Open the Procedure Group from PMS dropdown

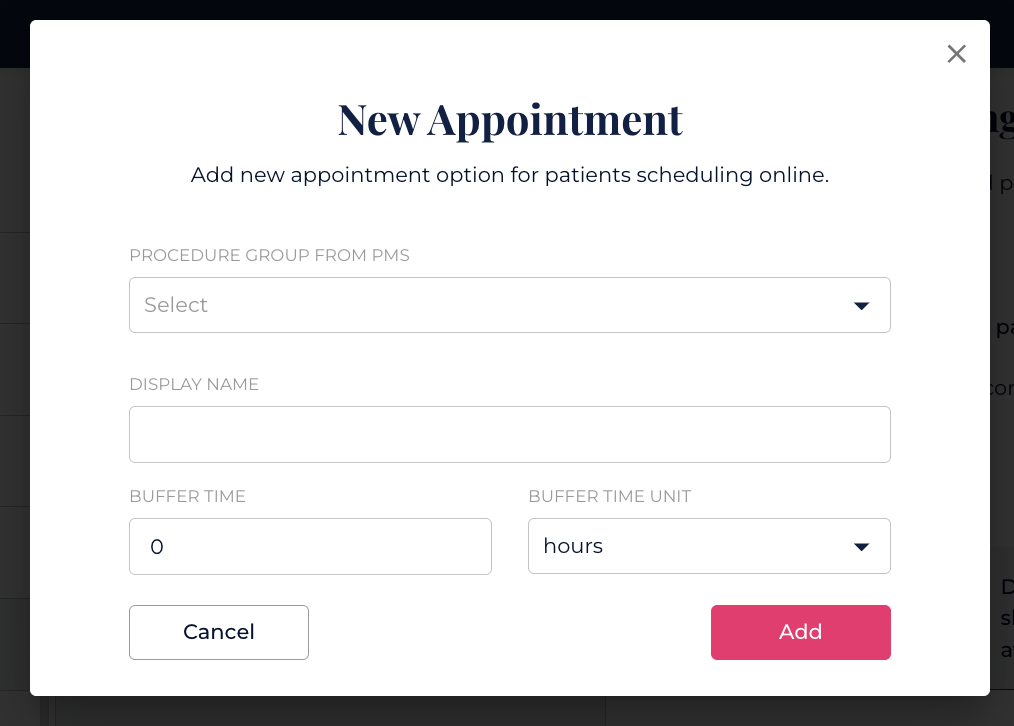tap(509, 305)
